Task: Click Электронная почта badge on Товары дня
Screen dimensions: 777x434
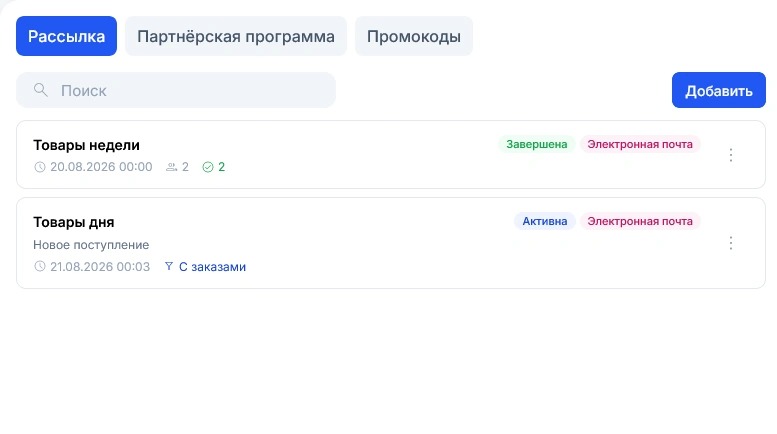Action: 640,221
